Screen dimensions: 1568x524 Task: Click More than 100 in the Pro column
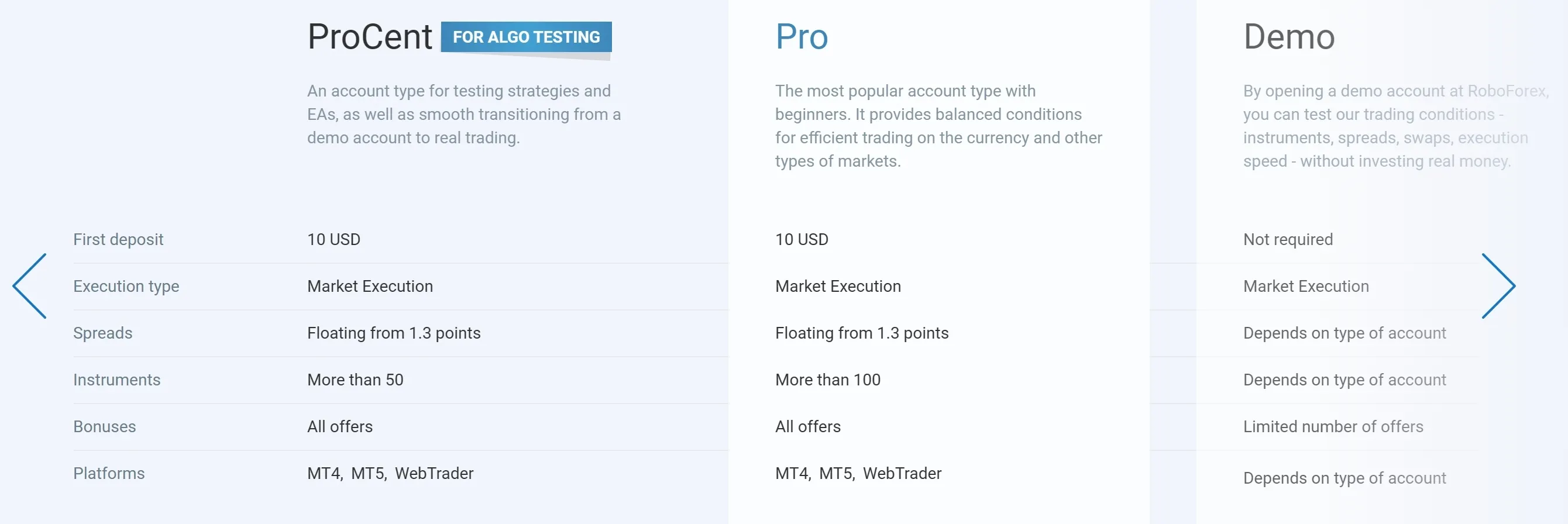(827, 380)
